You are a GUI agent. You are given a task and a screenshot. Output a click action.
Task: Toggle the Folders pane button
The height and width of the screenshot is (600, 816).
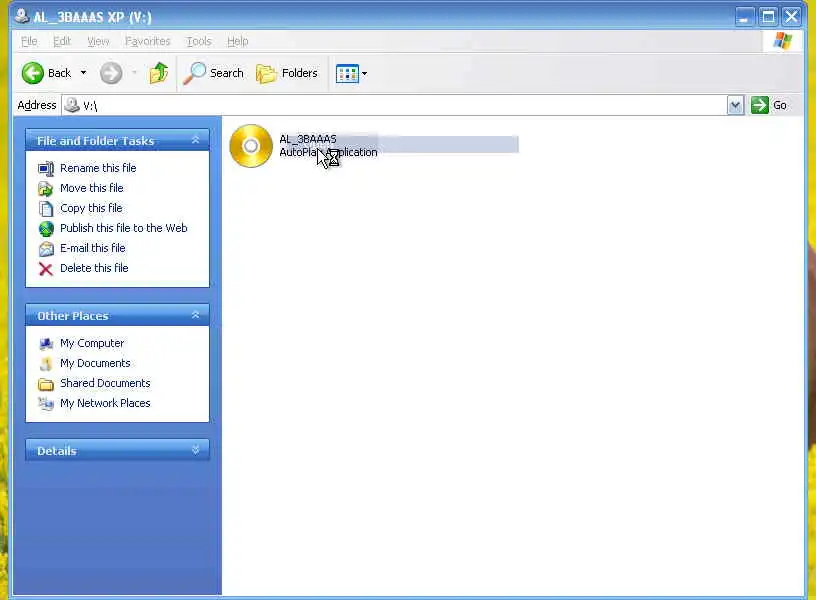(x=287, y=73)
